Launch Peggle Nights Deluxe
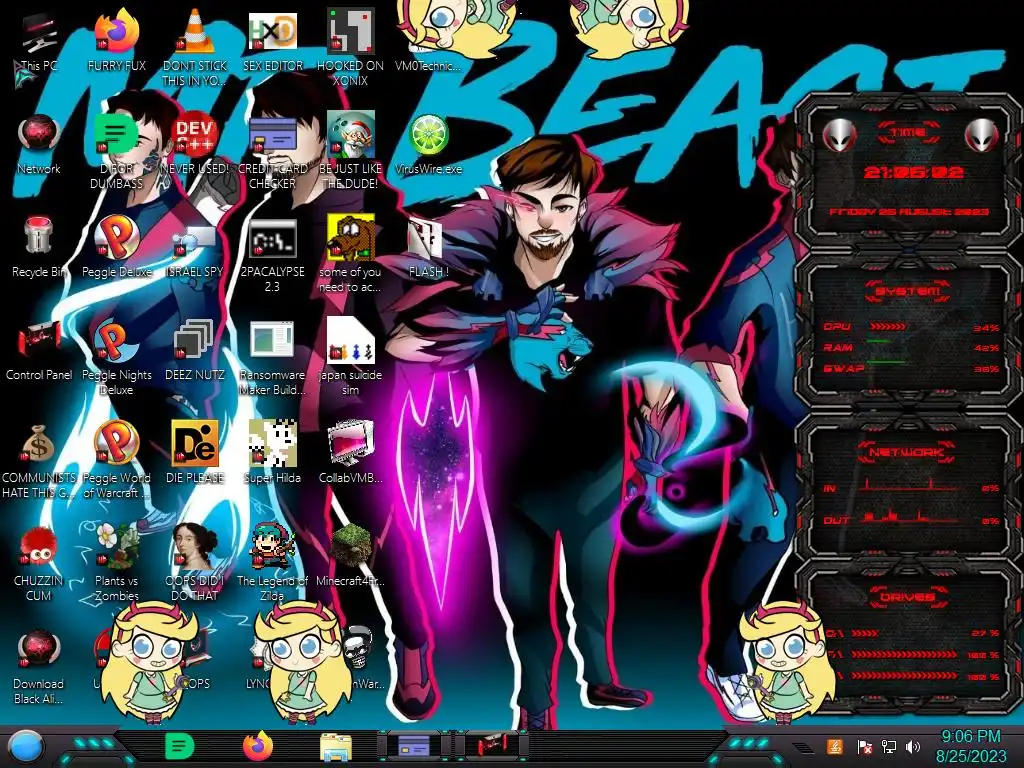The width and height of the screenshot is (1024, 768). 117,357
